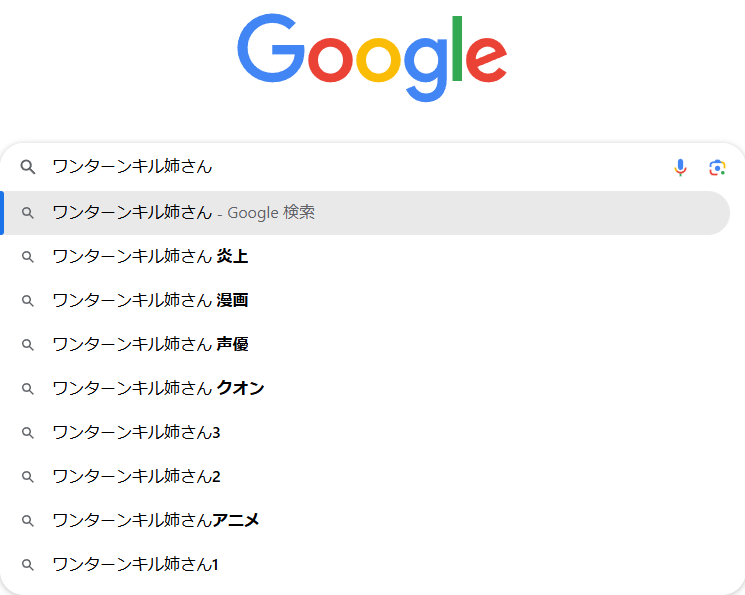Click magnifier icon beside 漫画 suggestion
Viewport: 745px width, 595px height.
28,301
